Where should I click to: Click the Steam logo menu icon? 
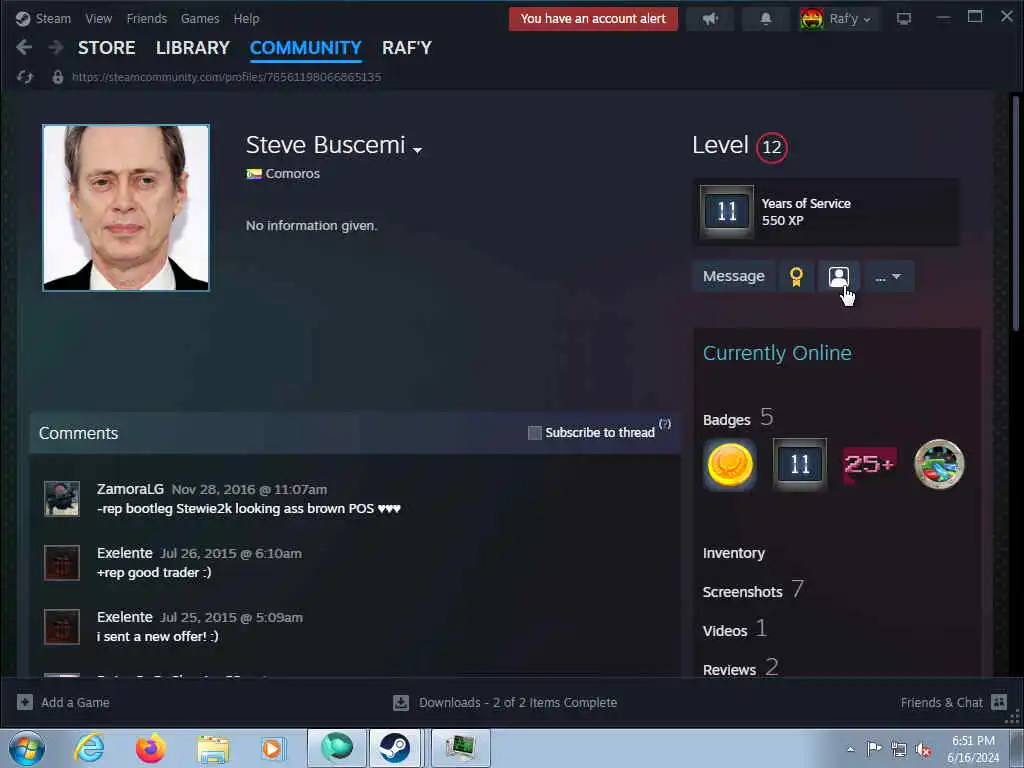click(x=23, y=18)
